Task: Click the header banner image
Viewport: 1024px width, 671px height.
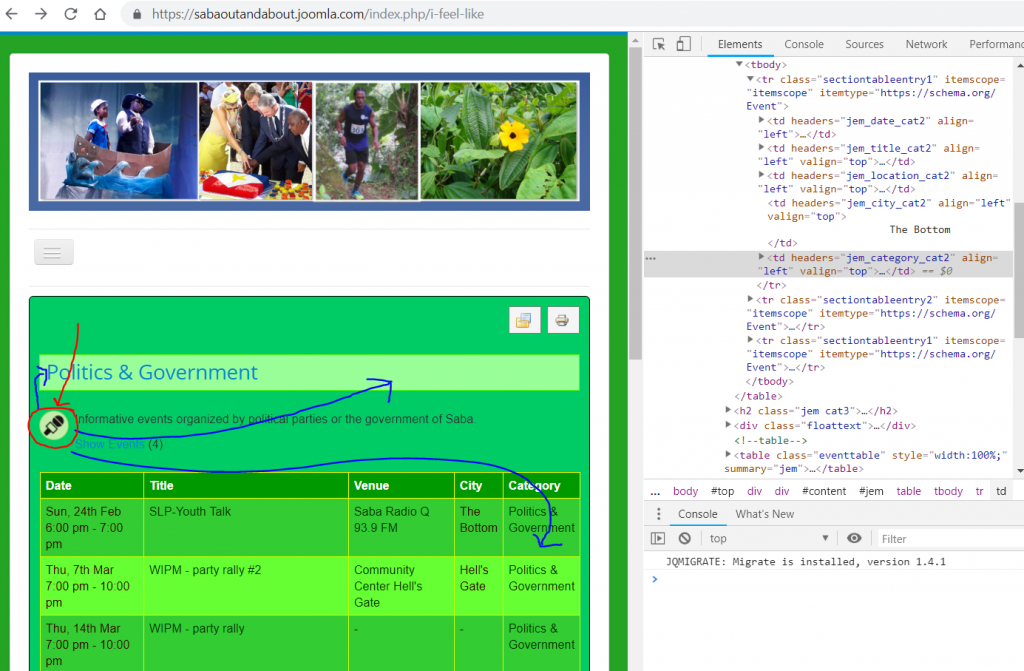Action: [x=309, y=141]
